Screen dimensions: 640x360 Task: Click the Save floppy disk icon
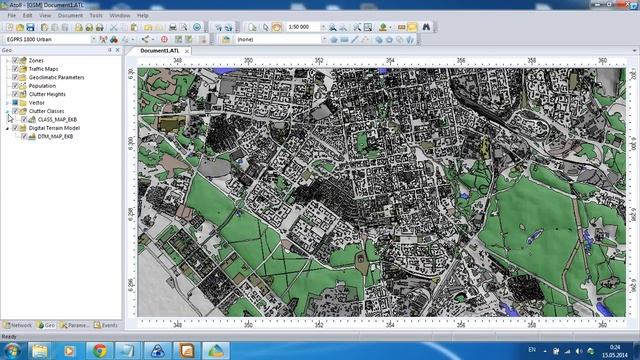(x=31, y=27)
